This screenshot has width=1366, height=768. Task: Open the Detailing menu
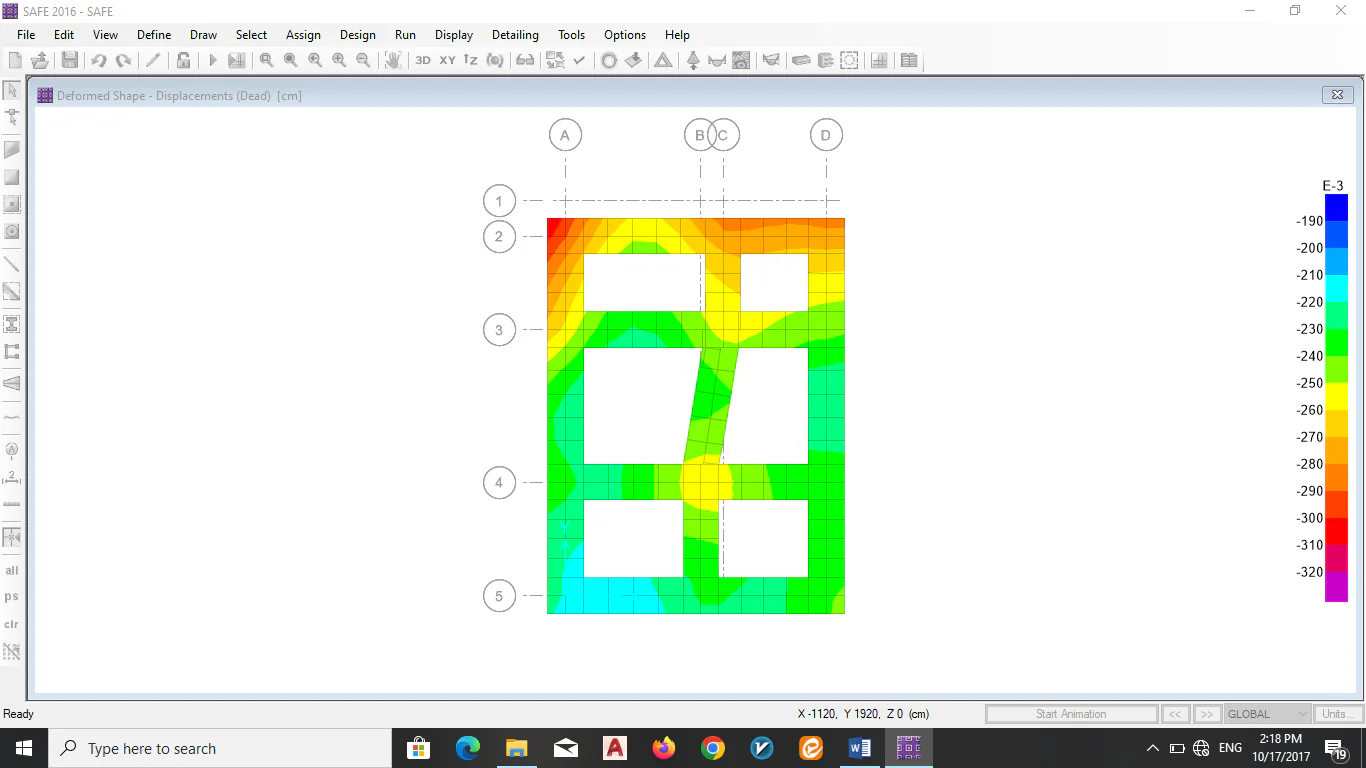[x=515, y=35]
